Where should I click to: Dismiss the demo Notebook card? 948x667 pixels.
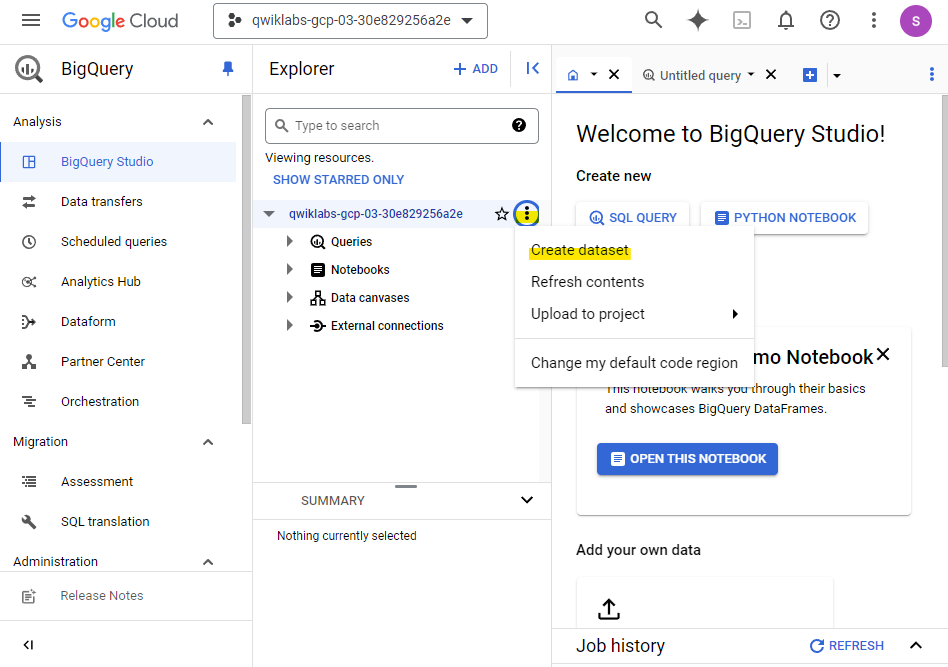pyautogui.click(x=883, y=354)
